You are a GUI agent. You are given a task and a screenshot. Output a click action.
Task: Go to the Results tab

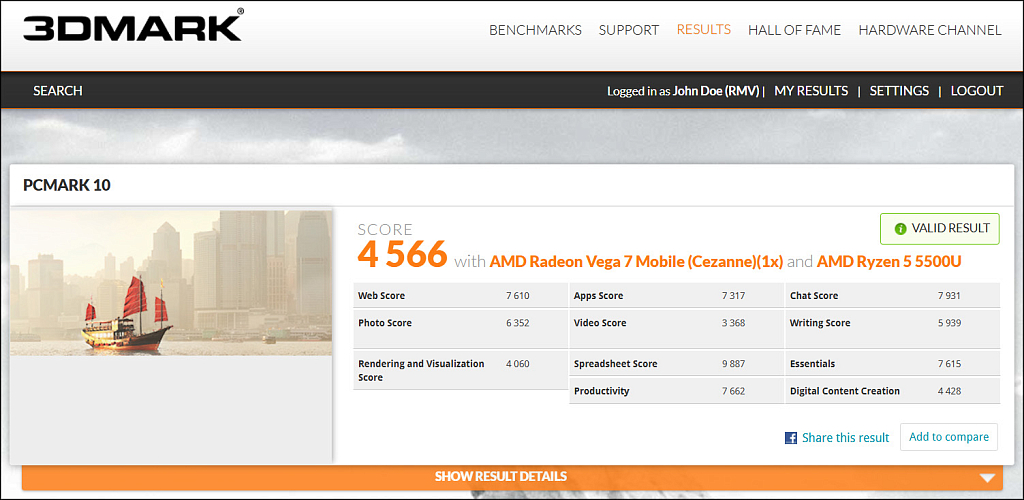(x=703, y=29)
